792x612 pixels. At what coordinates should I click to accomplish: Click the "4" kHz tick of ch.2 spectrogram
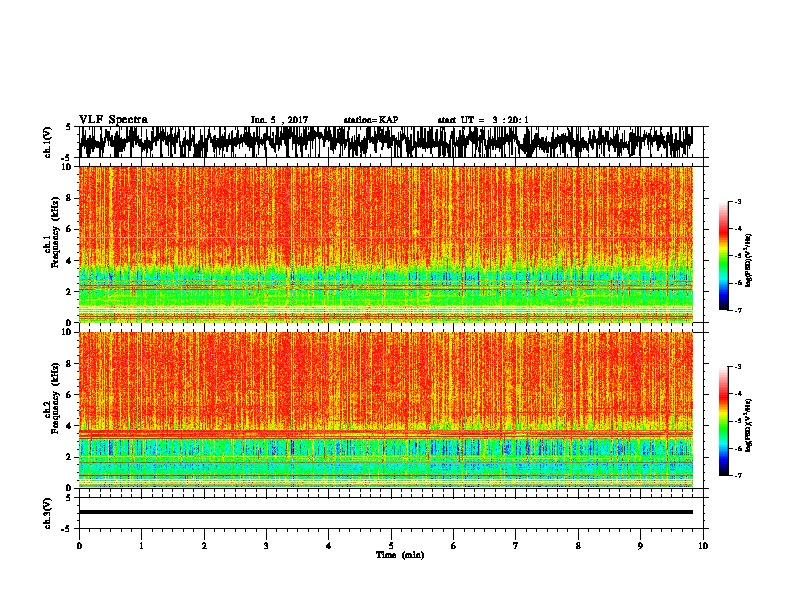pos(69,426)
